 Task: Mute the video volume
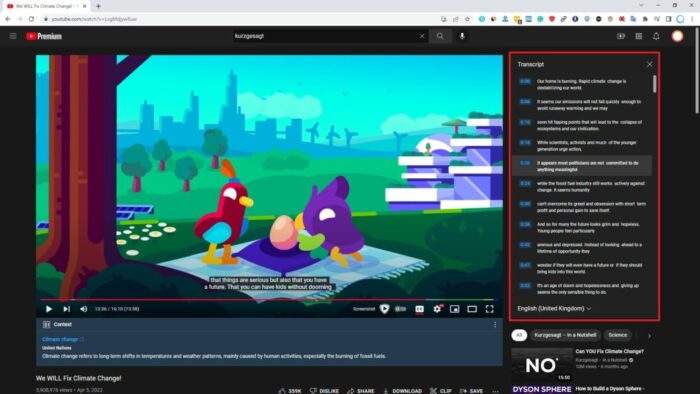[x=83, y=309]
